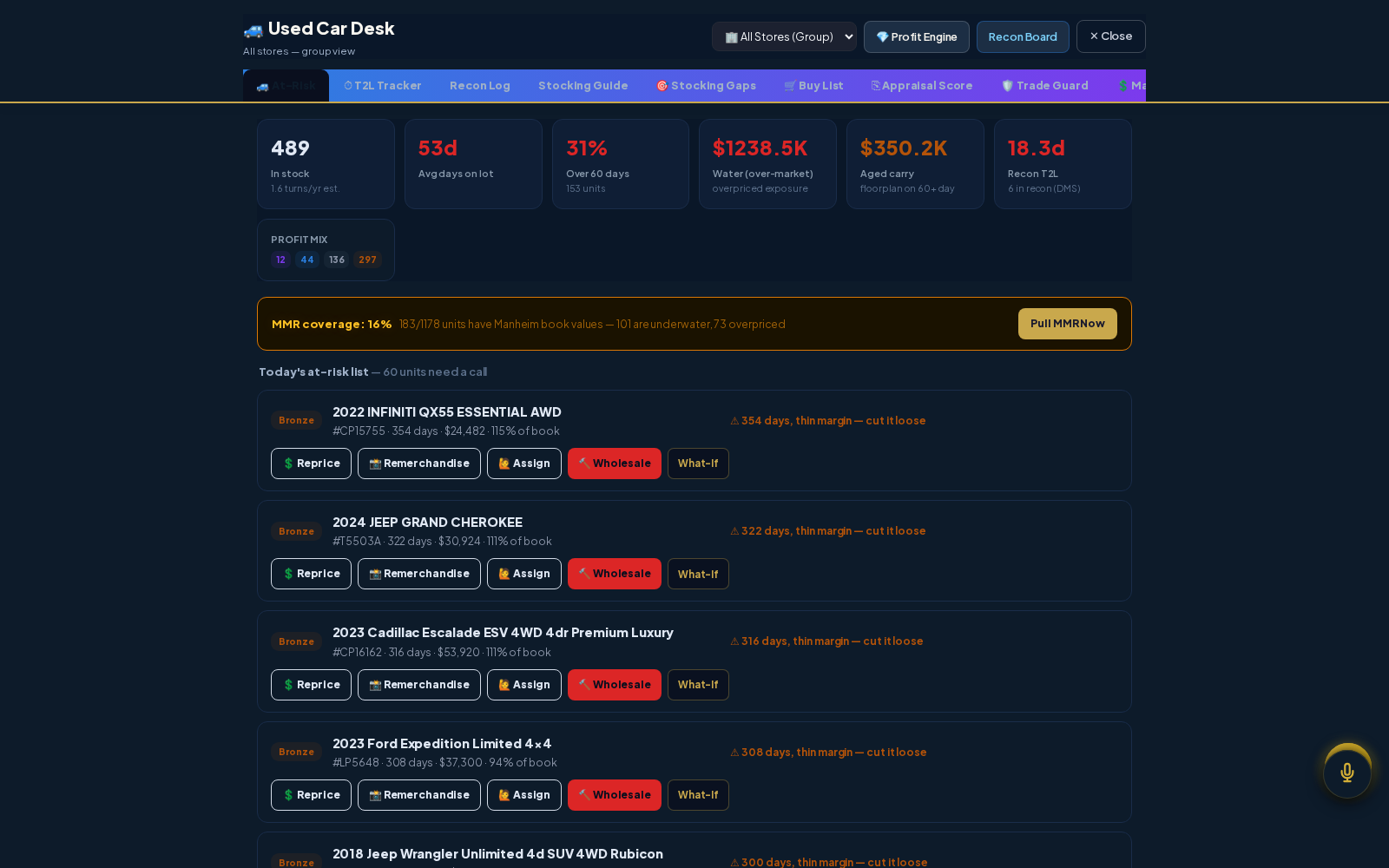1389x868 pixels.
Task: Open the 18.3d Recon T2L card
Action: click(1063, 164)
